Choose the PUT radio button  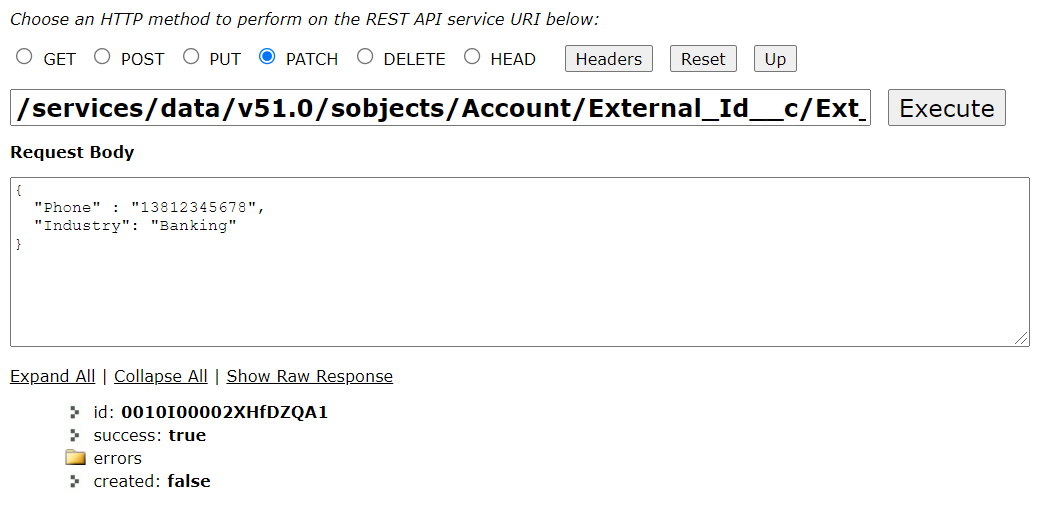coord(191,57)
